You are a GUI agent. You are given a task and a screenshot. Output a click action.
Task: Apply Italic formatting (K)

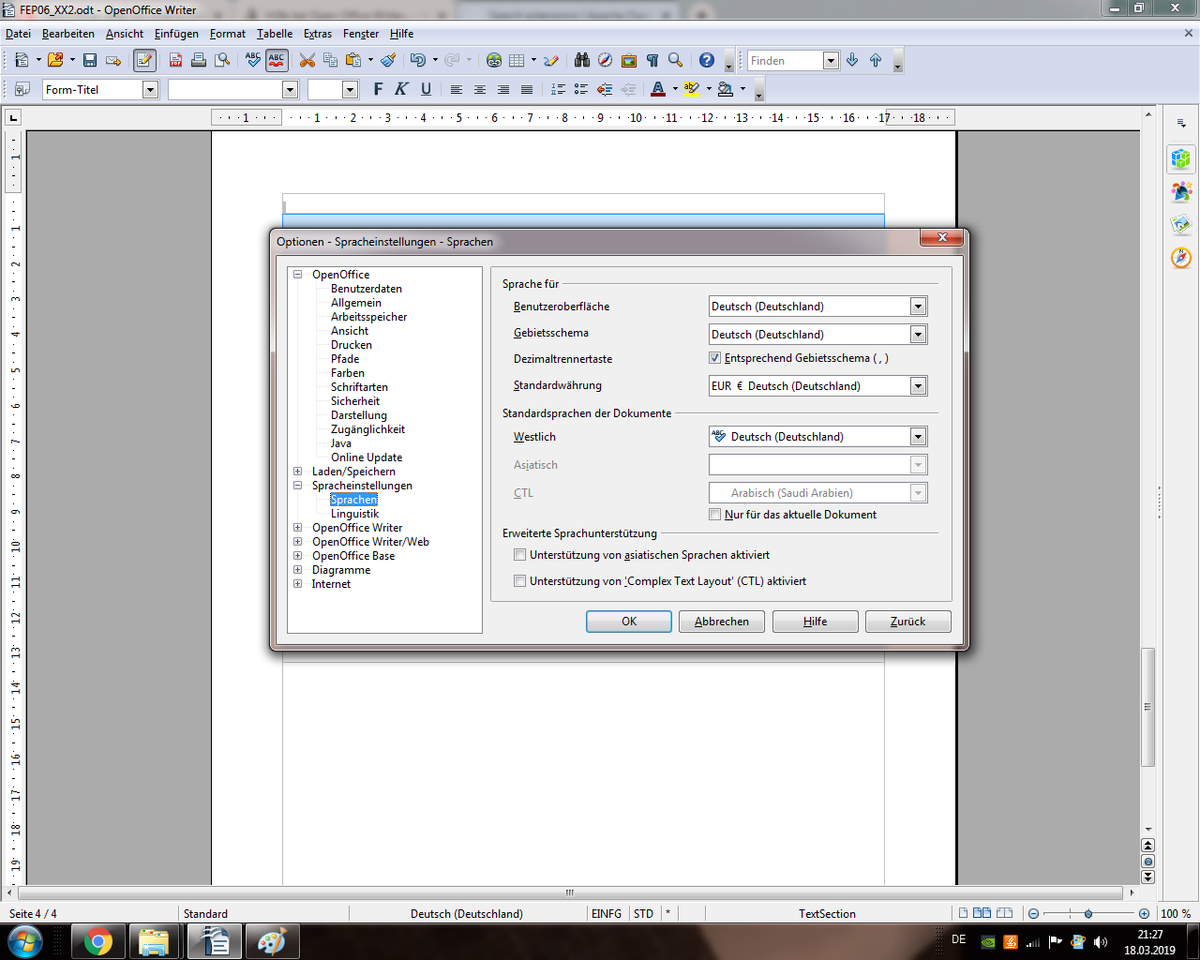point(401,89)
